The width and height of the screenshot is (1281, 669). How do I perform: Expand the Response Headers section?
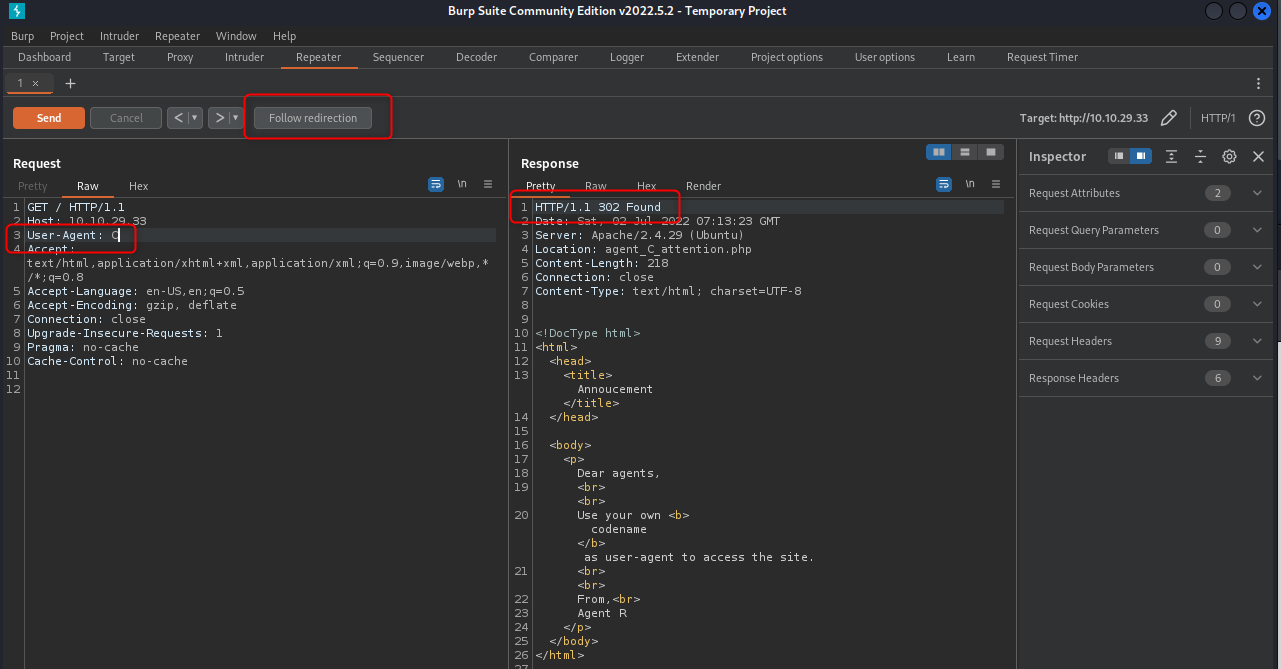click(x=1257, y=378)
